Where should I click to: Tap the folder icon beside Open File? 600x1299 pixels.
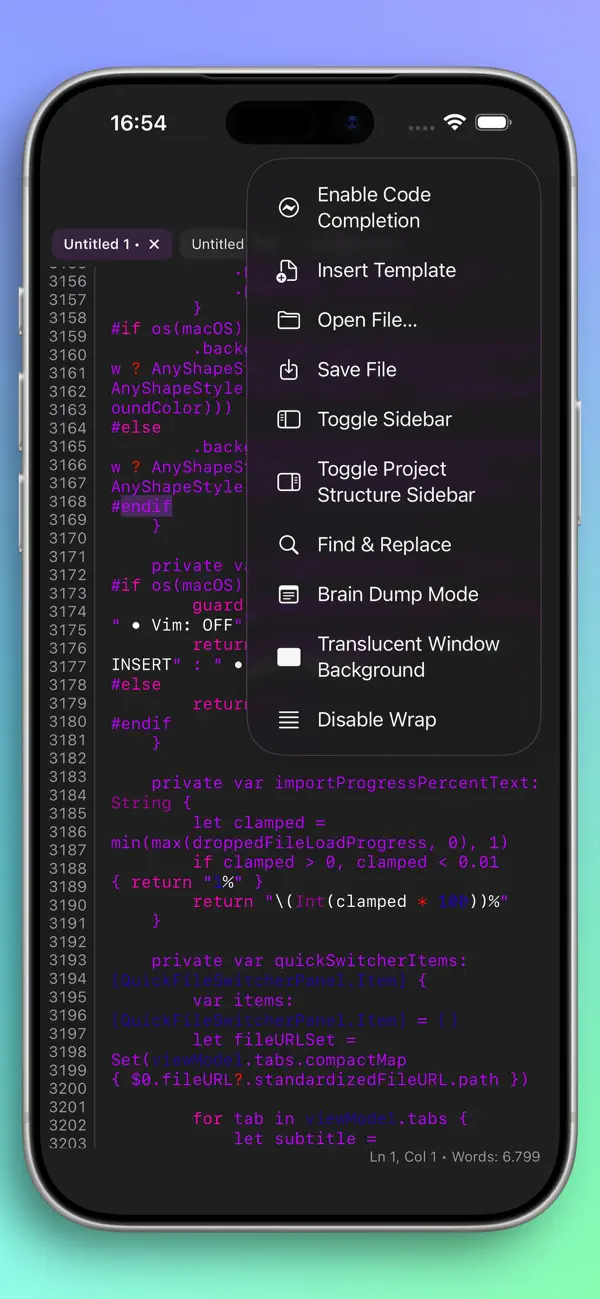pyautogui.click(x=288, y=320)
